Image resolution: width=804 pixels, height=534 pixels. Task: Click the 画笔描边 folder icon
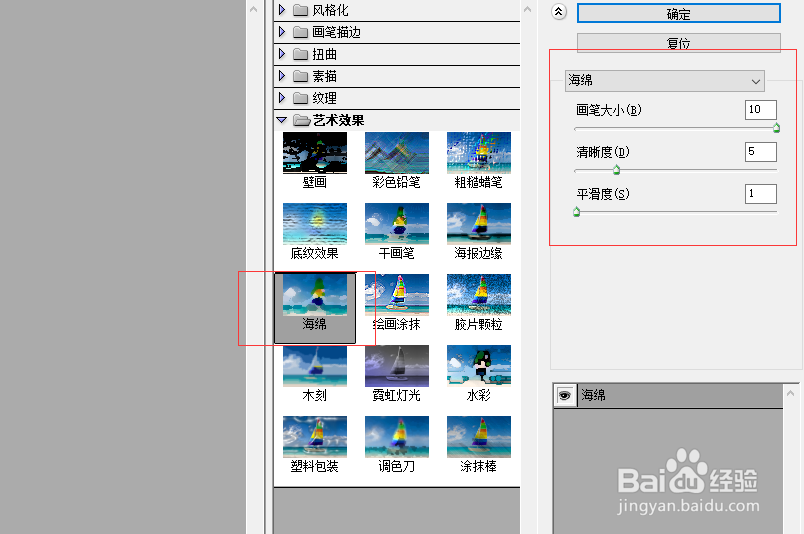pyautogui.click(x=300, y=32)
